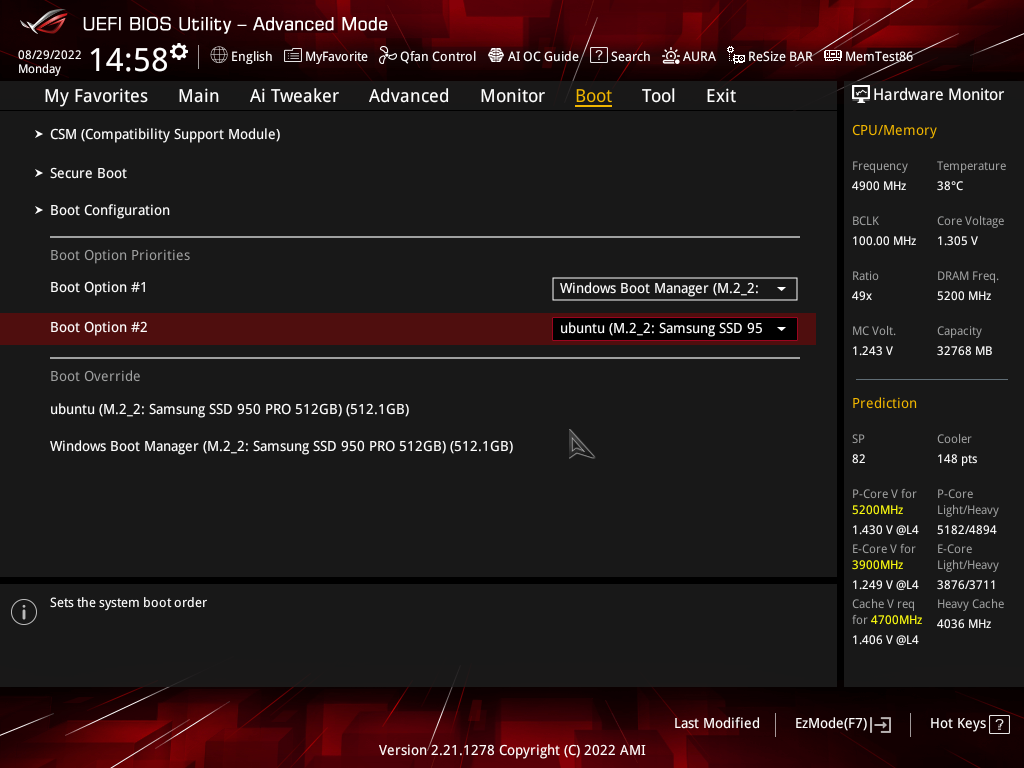1024x768 pixels.
Task: Click the 14:58 clock time
Action: coord(129,59)
